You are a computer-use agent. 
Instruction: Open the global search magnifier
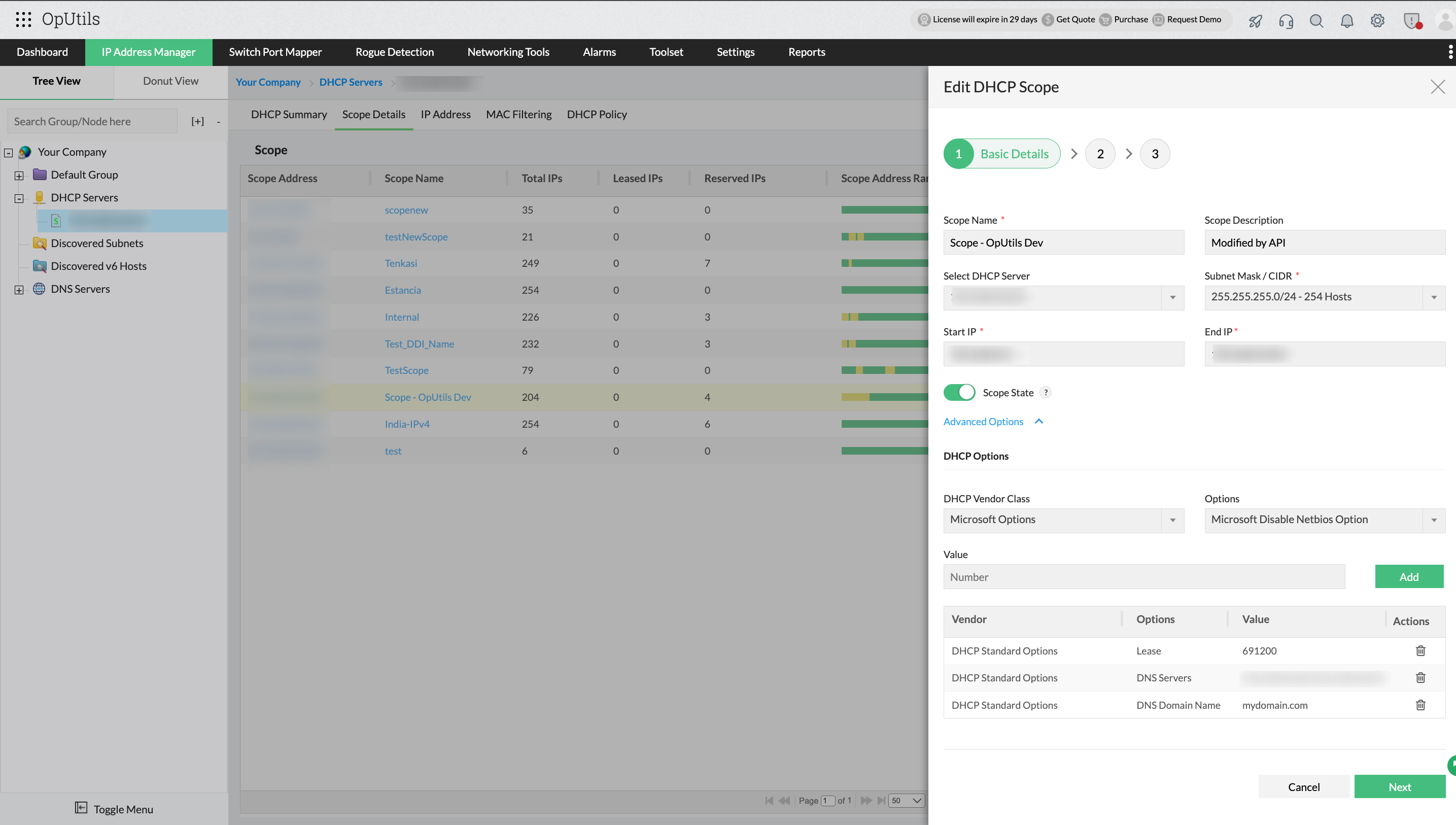(1316, 20)
